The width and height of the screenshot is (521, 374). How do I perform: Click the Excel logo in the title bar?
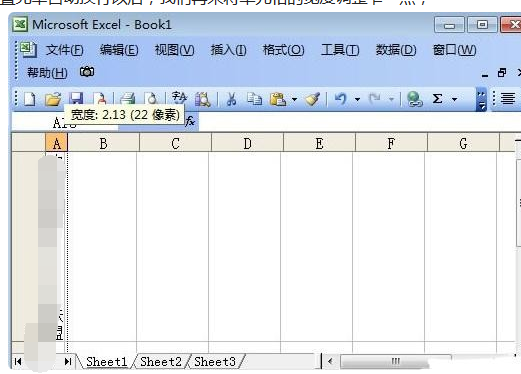20,24
